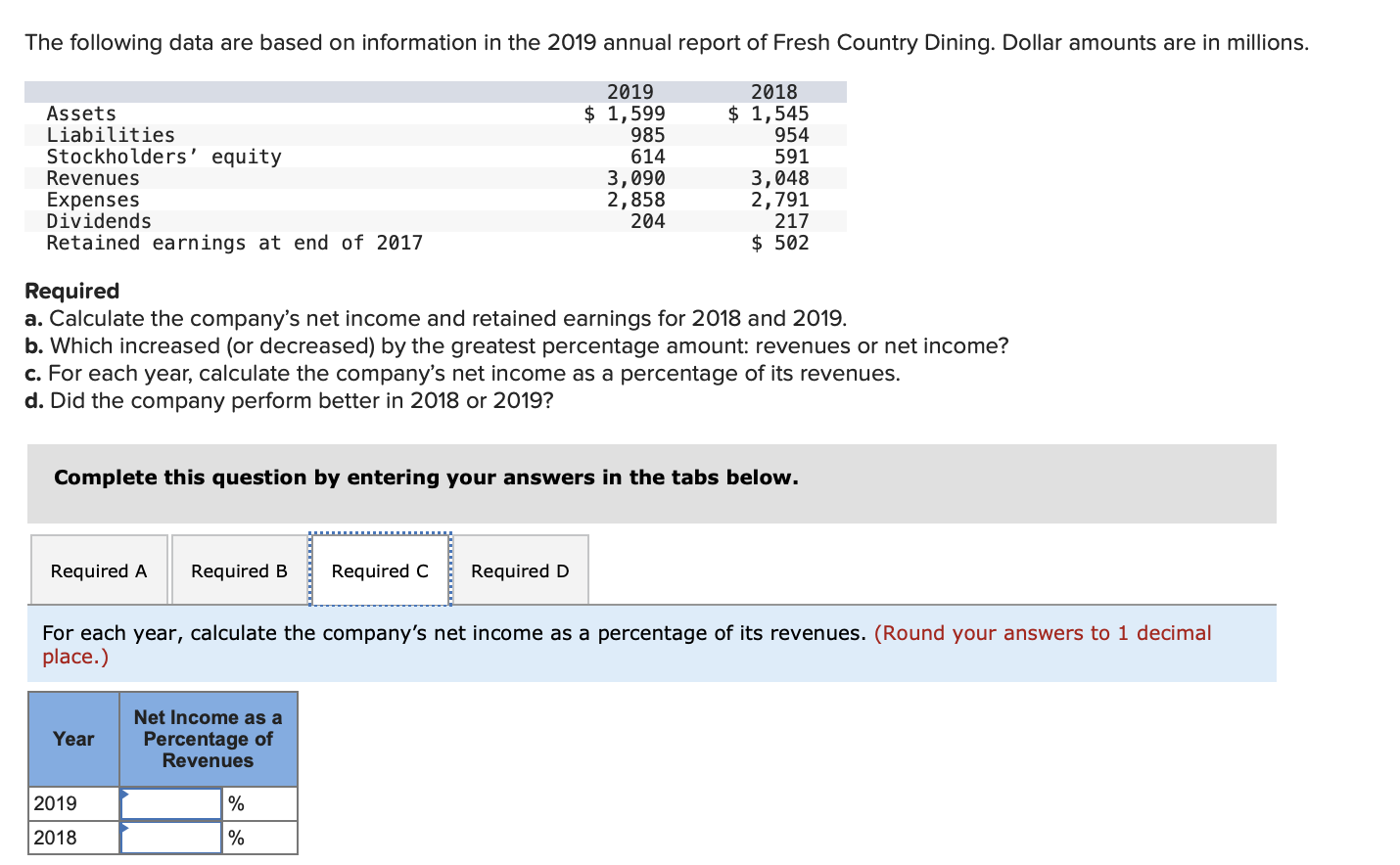Select the Assets row in the data table
The width and height of the screenshot is (1400, 865).
[80, 113]
